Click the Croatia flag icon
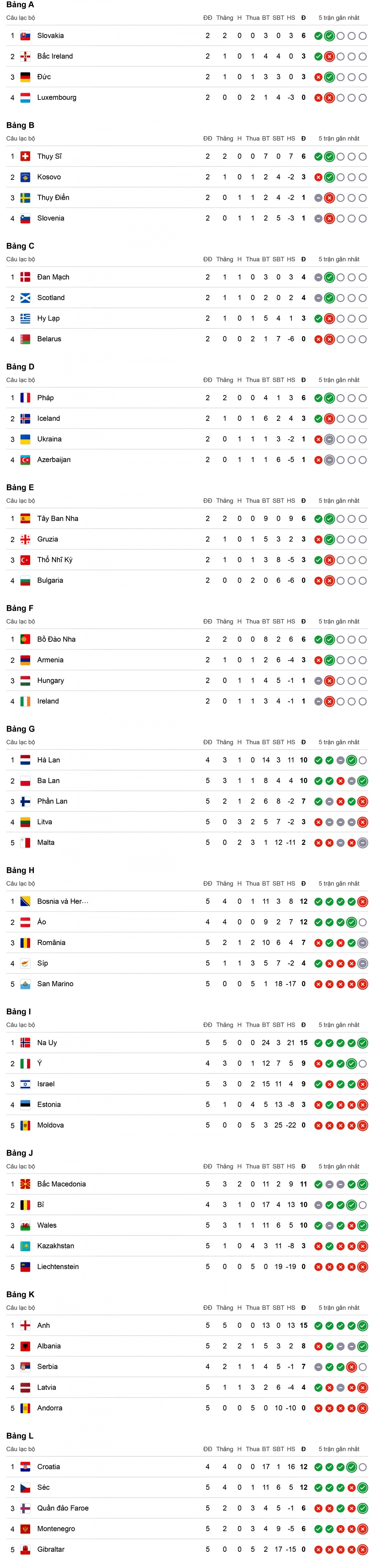The image size is (376, 1568). point(25,1467)
